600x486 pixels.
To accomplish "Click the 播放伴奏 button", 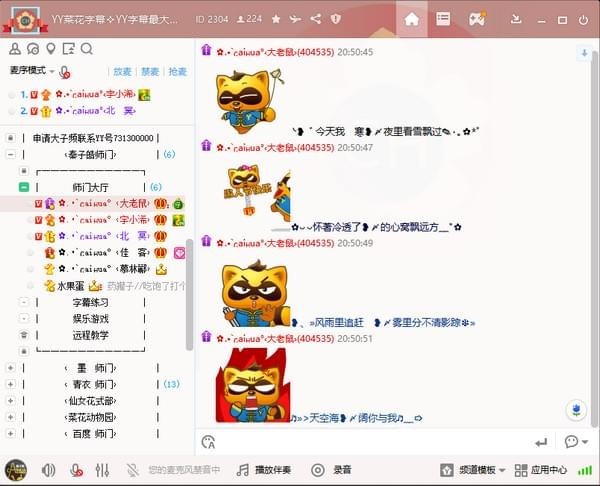I will pyautogui.click(x=264, y=470).
